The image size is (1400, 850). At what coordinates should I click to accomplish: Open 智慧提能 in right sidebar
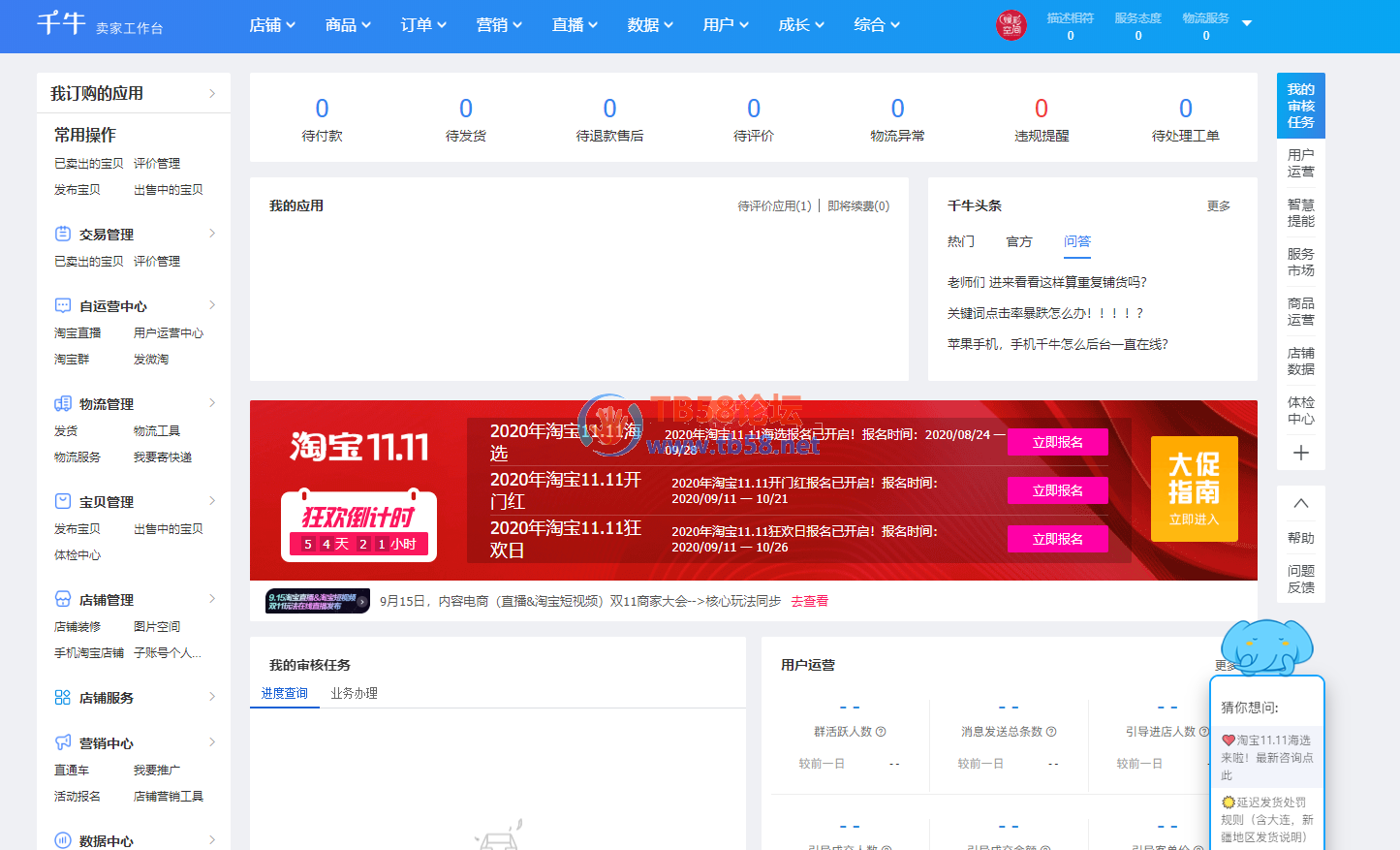click(x=1301, y=212)
